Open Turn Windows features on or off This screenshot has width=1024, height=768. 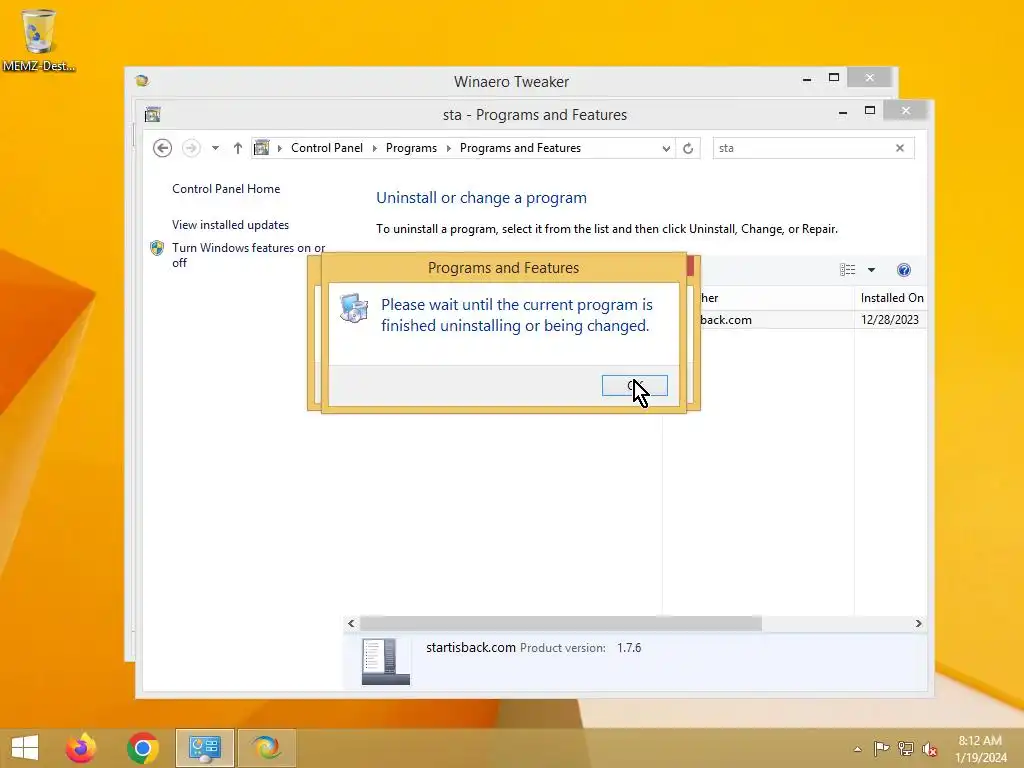pos(249,255)
